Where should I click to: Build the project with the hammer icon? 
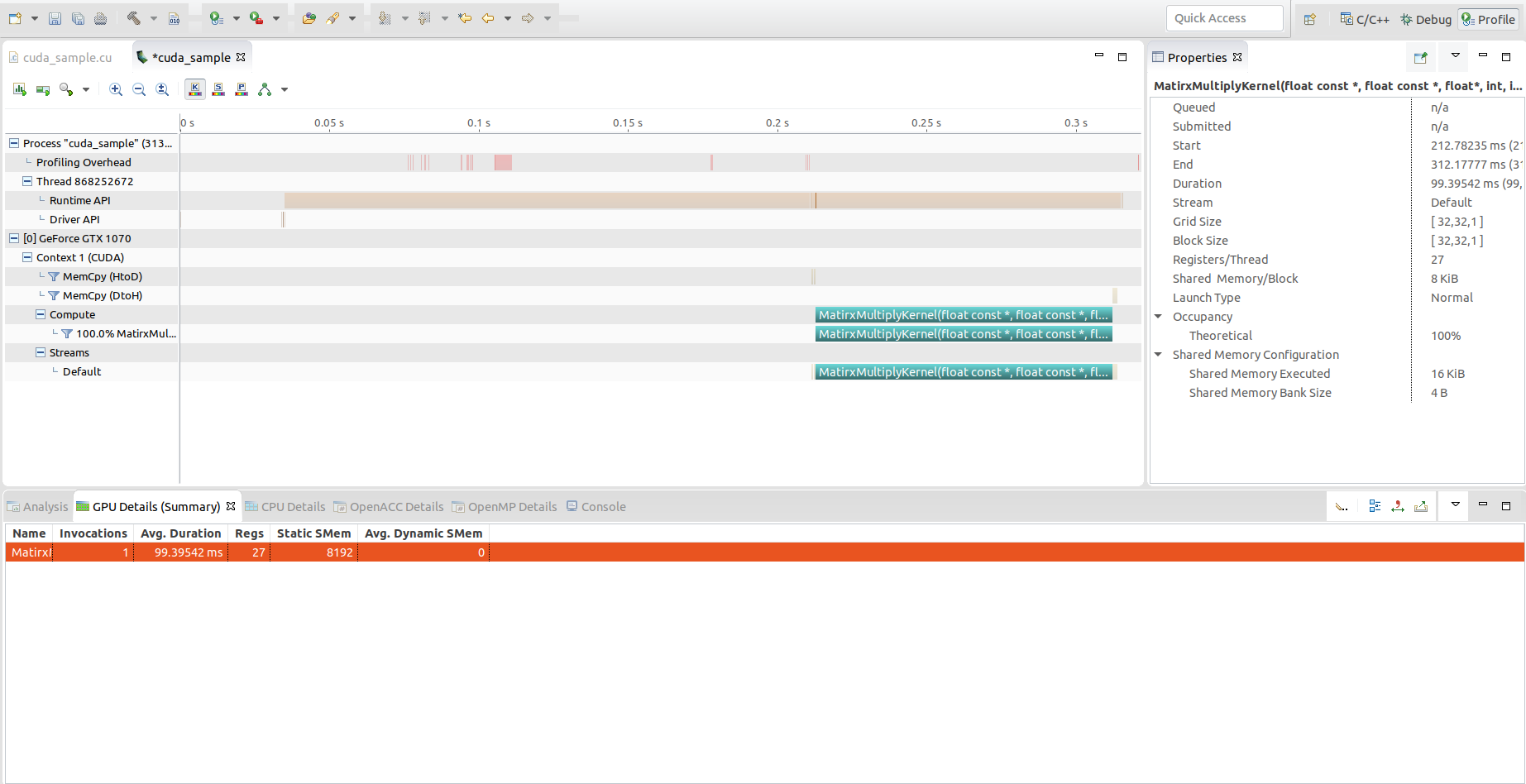click(x=134, y=18)
